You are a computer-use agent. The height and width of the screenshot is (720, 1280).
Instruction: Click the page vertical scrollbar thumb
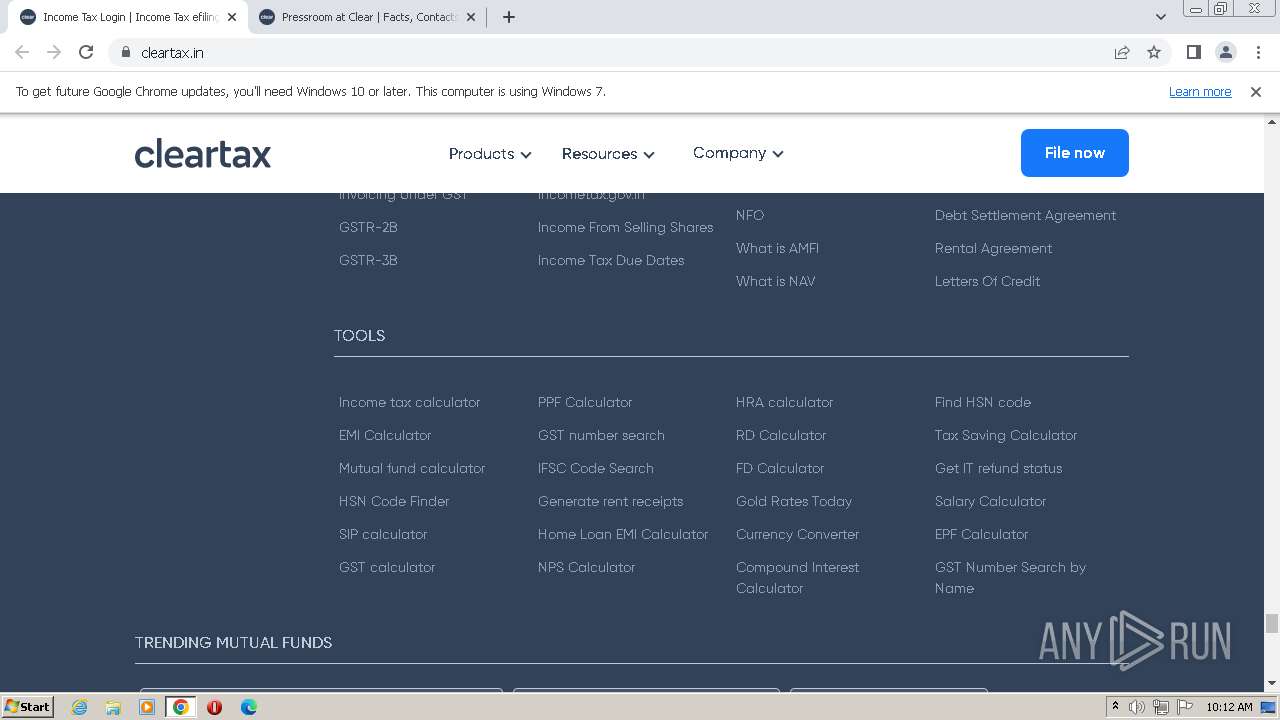(x=1272, y=623)
